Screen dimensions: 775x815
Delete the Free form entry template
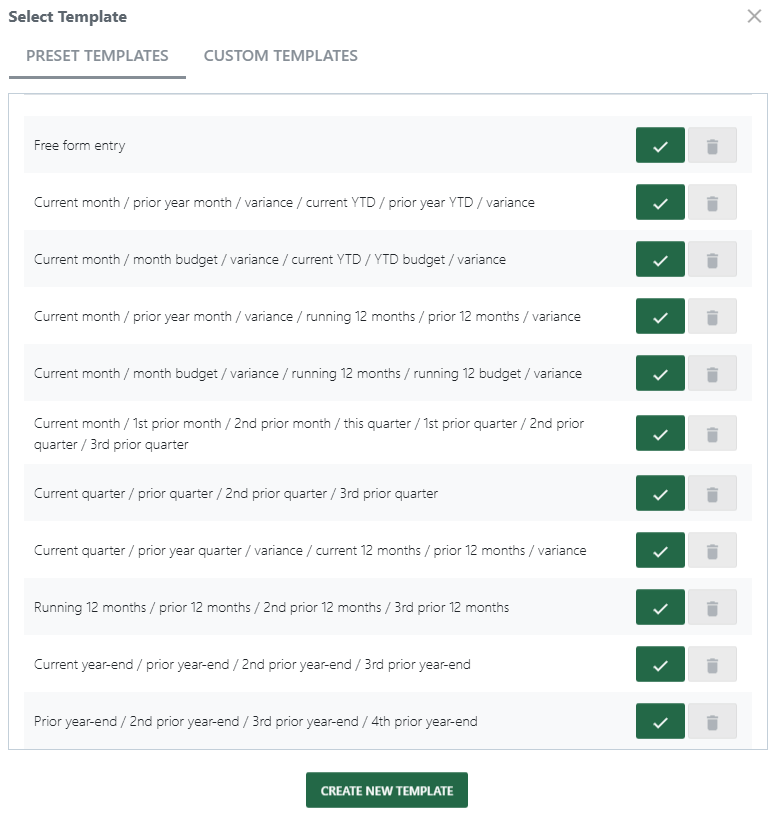(712, 145)
